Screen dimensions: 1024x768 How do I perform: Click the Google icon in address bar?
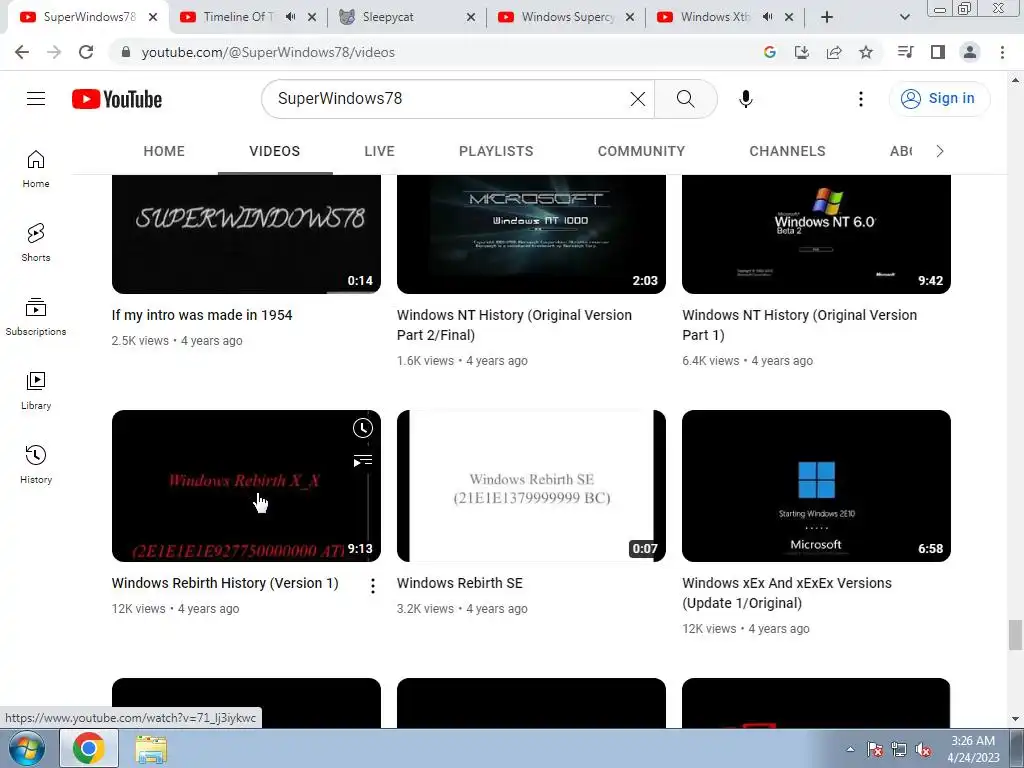click(x=770, y=52)
